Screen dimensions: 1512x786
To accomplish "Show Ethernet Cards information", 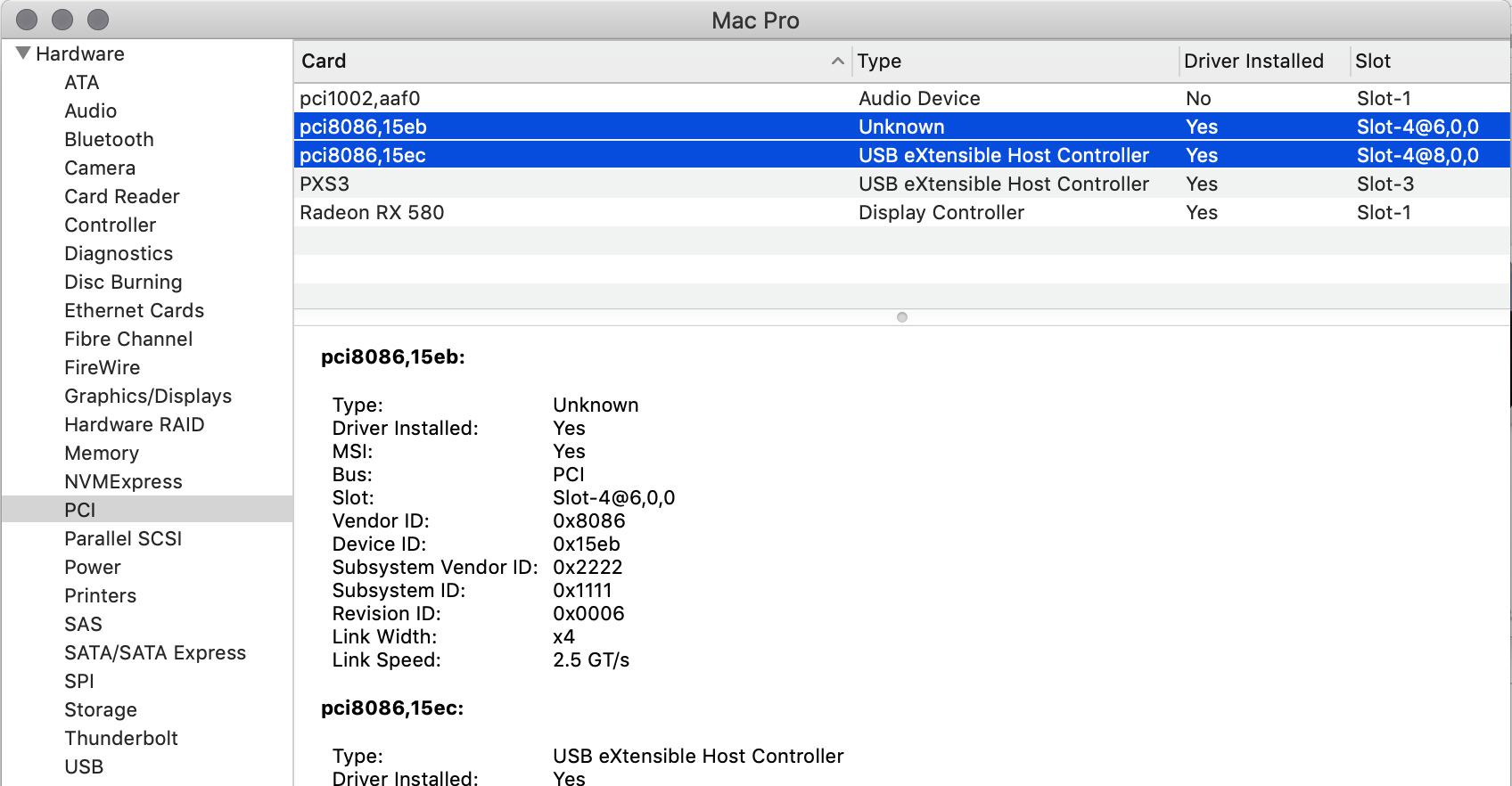I will pos(135,311).
